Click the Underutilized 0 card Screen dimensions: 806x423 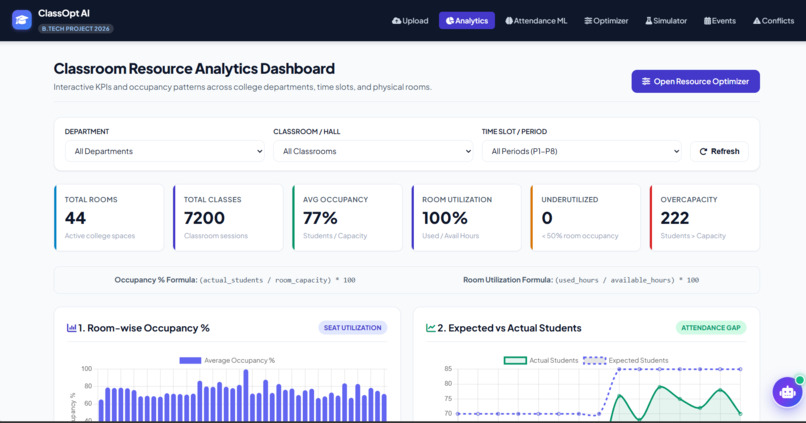pos(585,218)
